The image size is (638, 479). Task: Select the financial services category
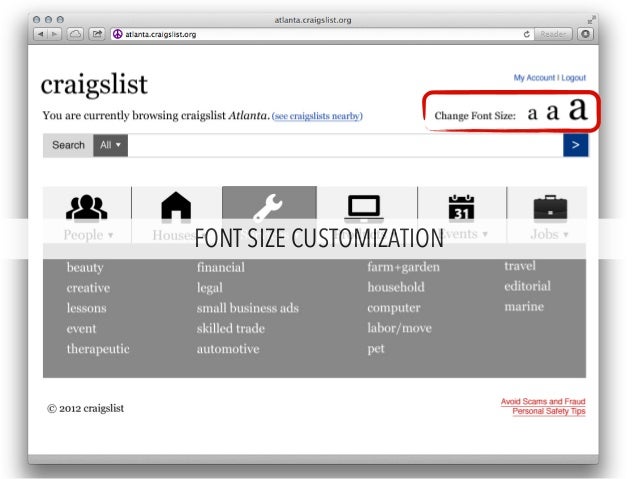(221, 267)
